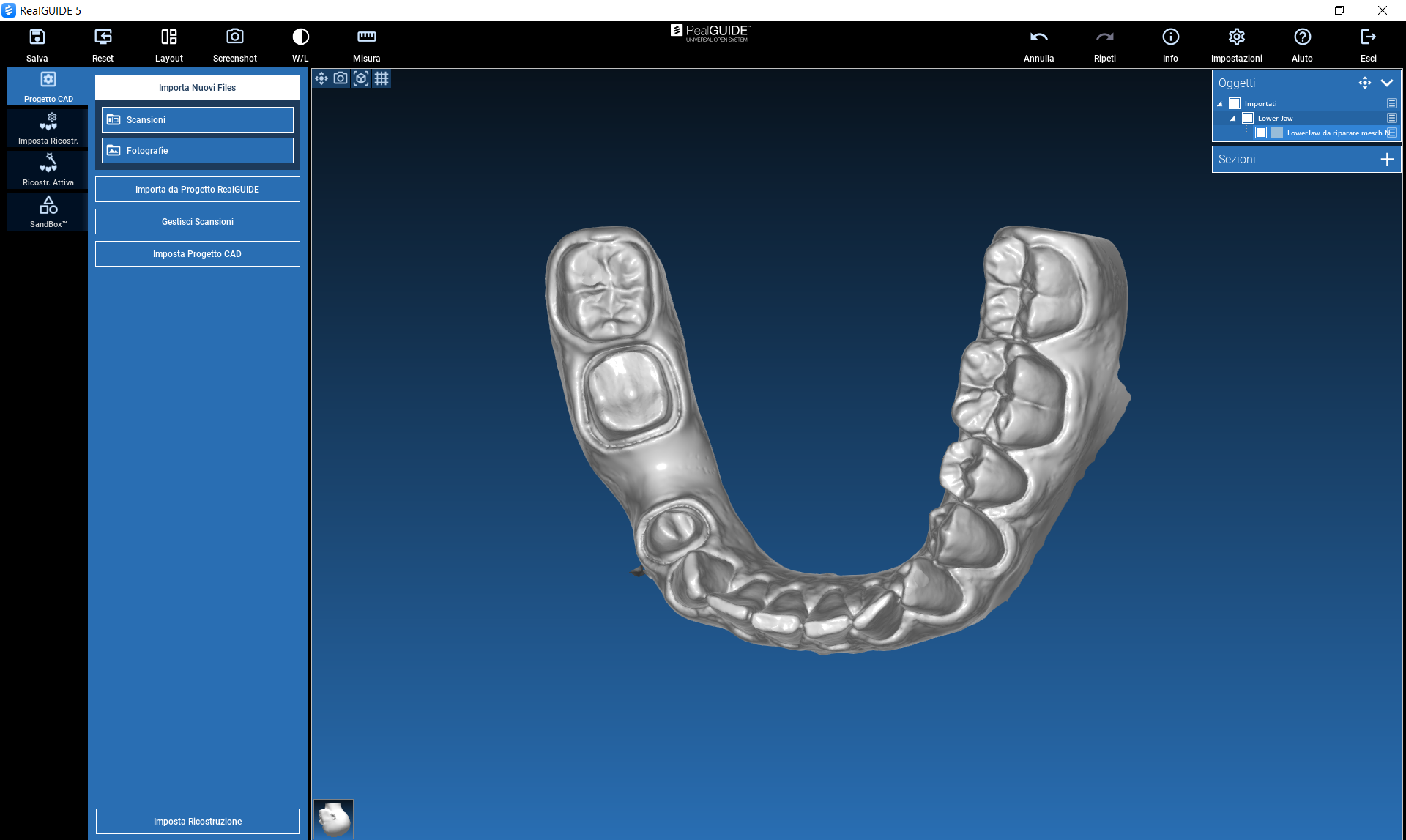The width and height of the screenshot is (1406, 840).
Task: Switch to Imposta Ricostr. sidebar tab
Action: tap(48, 128)
